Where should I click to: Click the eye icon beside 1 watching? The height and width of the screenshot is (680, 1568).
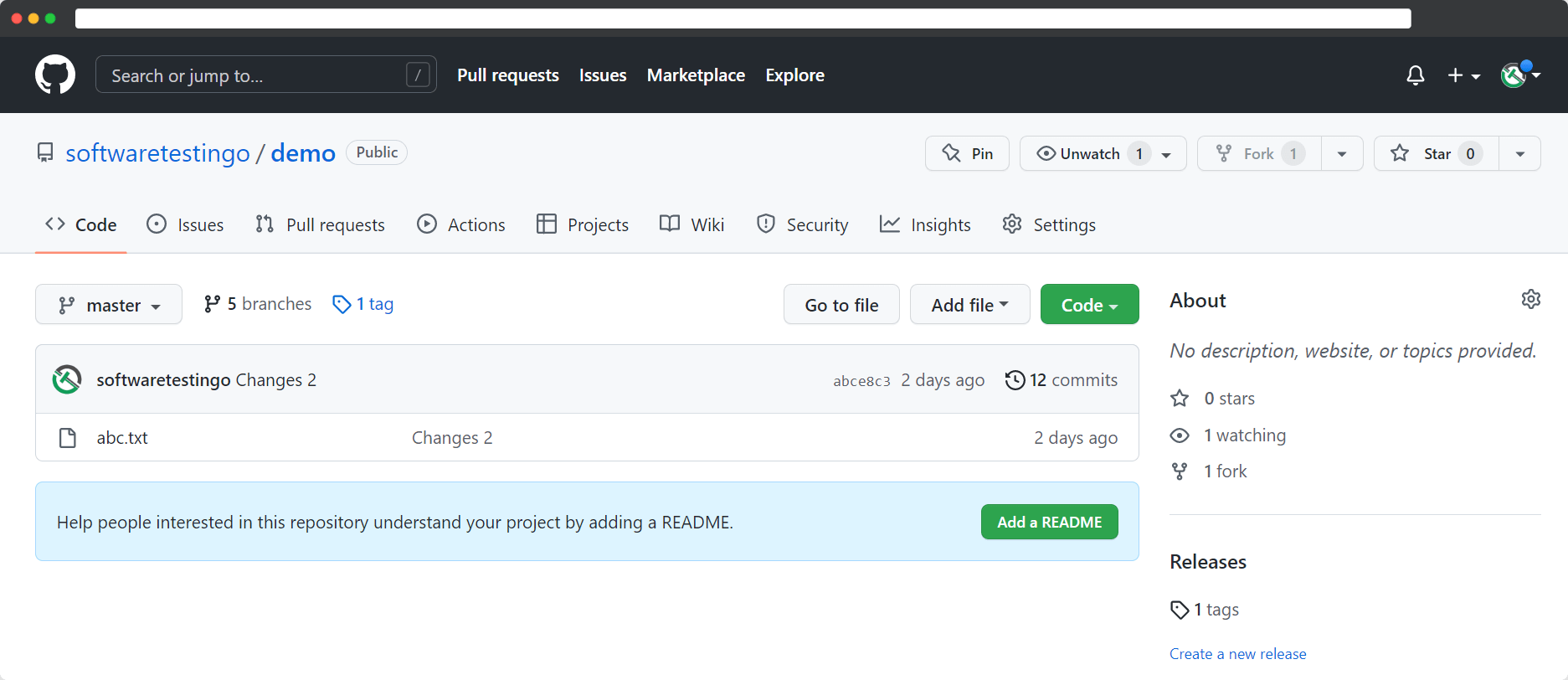coord(1180,435)
